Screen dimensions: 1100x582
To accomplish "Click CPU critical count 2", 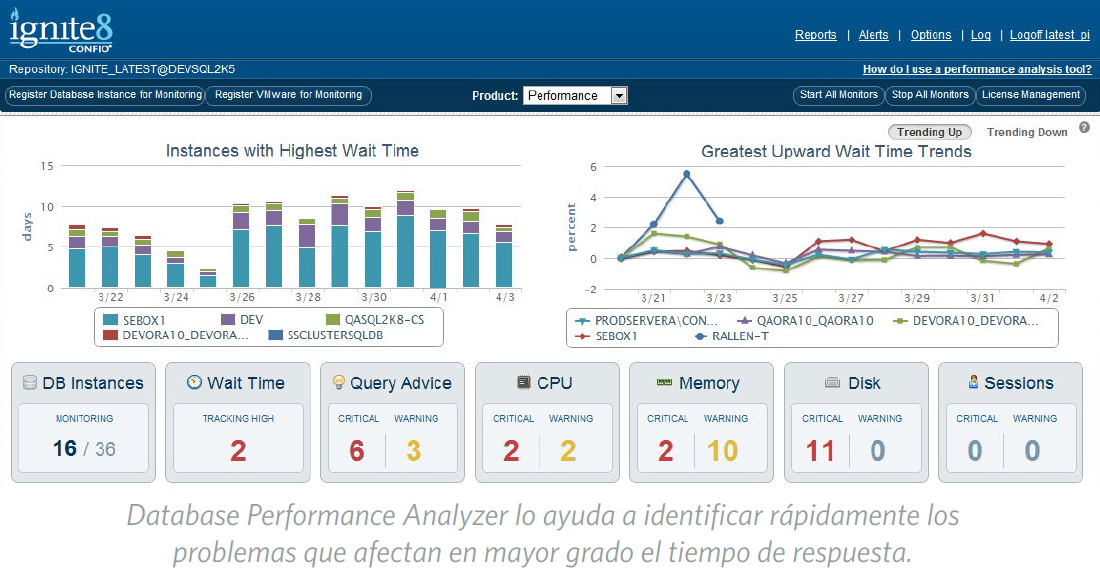I will pos(511,451).
